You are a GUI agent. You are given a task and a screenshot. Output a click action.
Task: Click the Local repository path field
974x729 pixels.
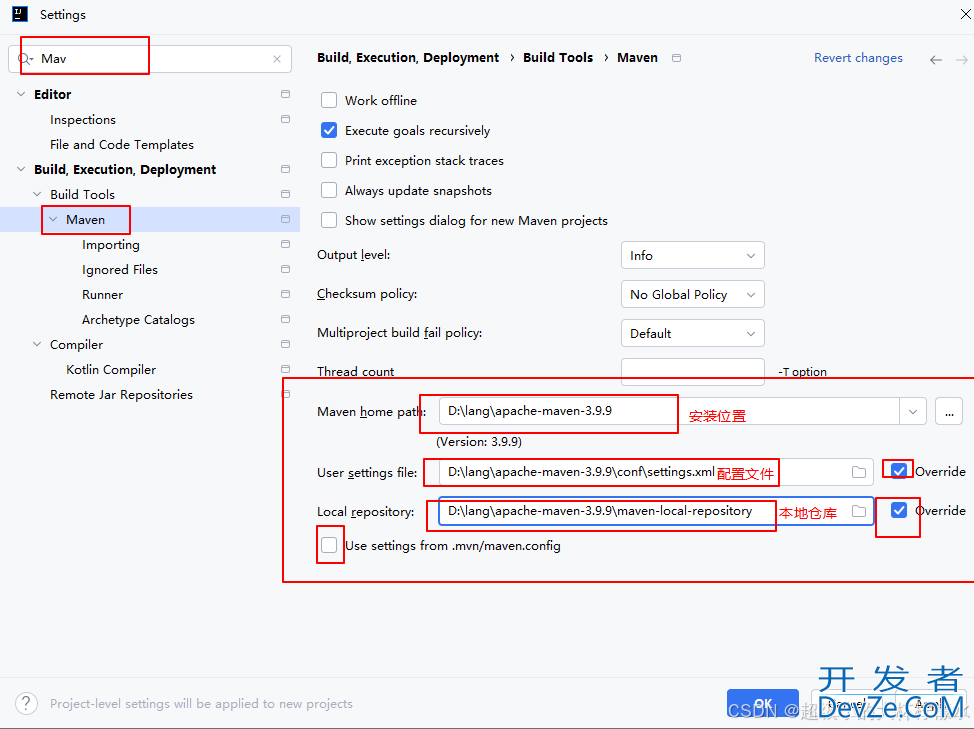click(x=656, y=511)
